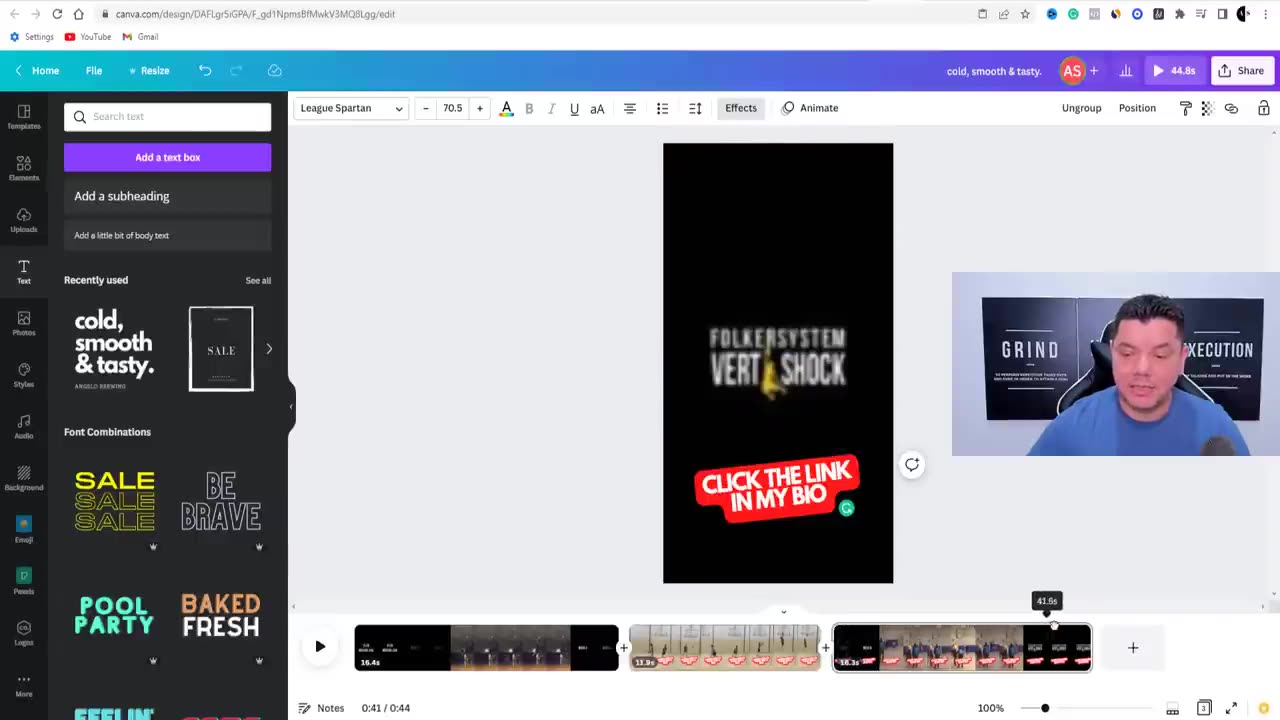
Task: Click the redo arrow in header
Action: (237, 70)
